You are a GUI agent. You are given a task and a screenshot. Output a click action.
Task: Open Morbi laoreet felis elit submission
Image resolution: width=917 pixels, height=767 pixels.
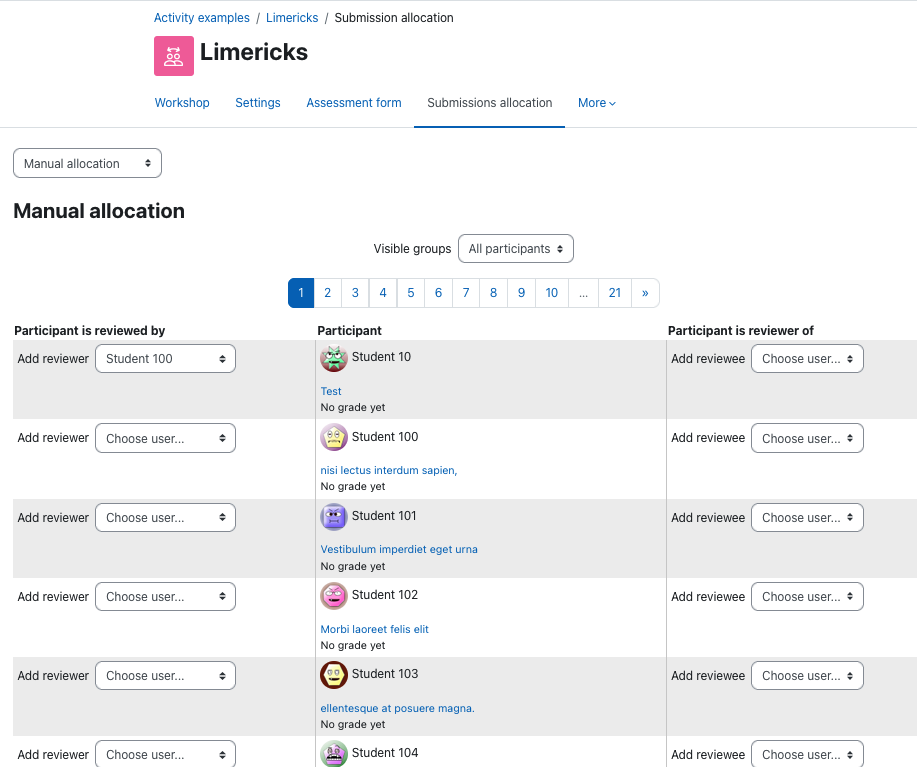tap(374, 629)
